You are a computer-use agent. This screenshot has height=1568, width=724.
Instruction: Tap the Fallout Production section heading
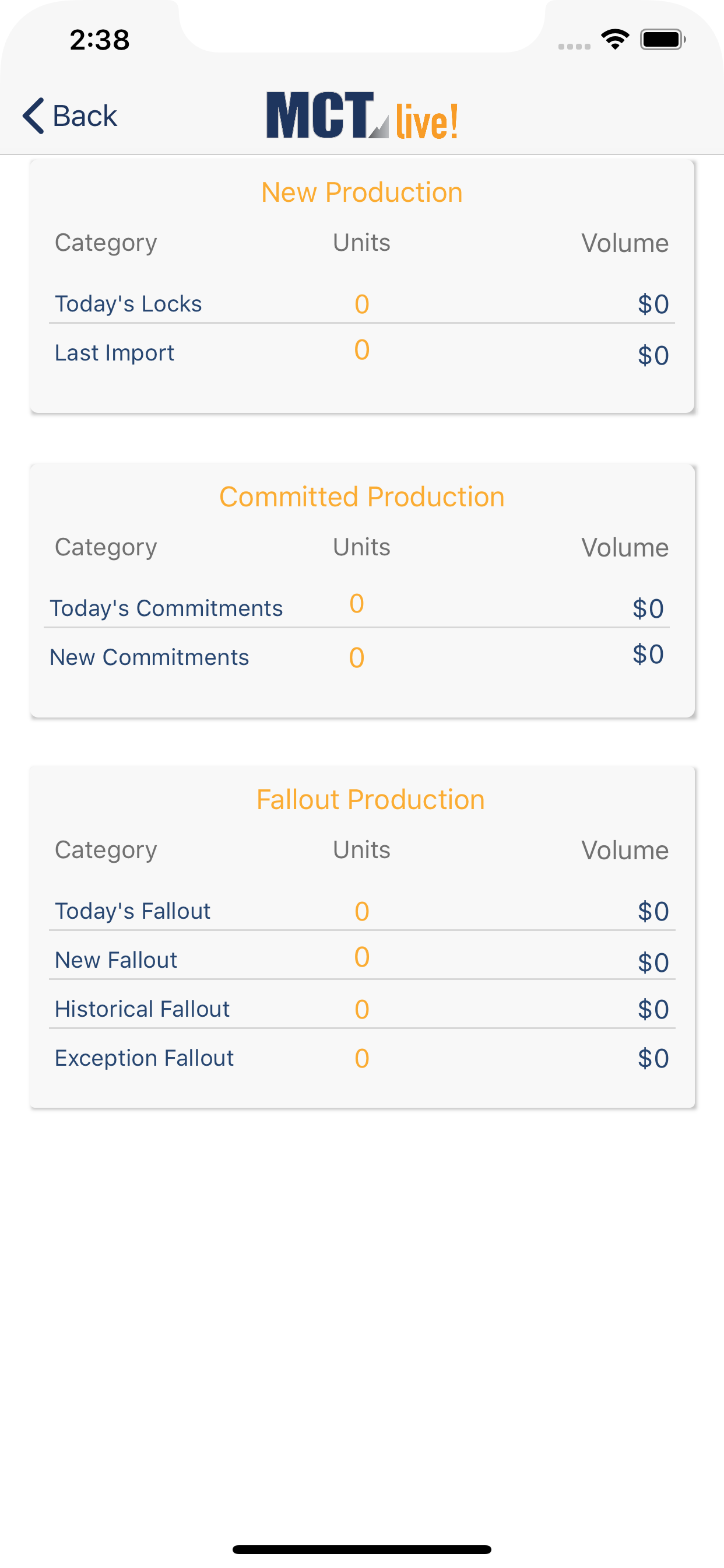(371, 800)
